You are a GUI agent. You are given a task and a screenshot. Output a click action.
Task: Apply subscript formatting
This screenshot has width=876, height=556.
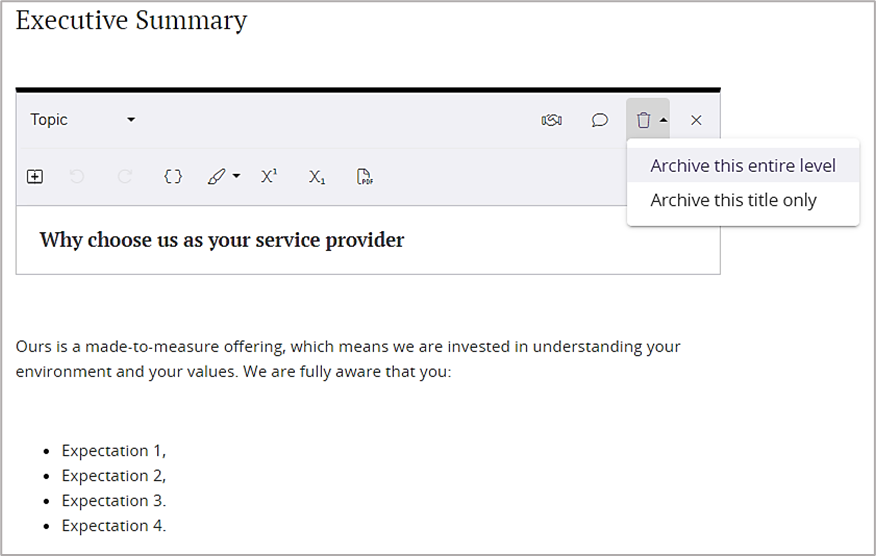coord(317,177)
